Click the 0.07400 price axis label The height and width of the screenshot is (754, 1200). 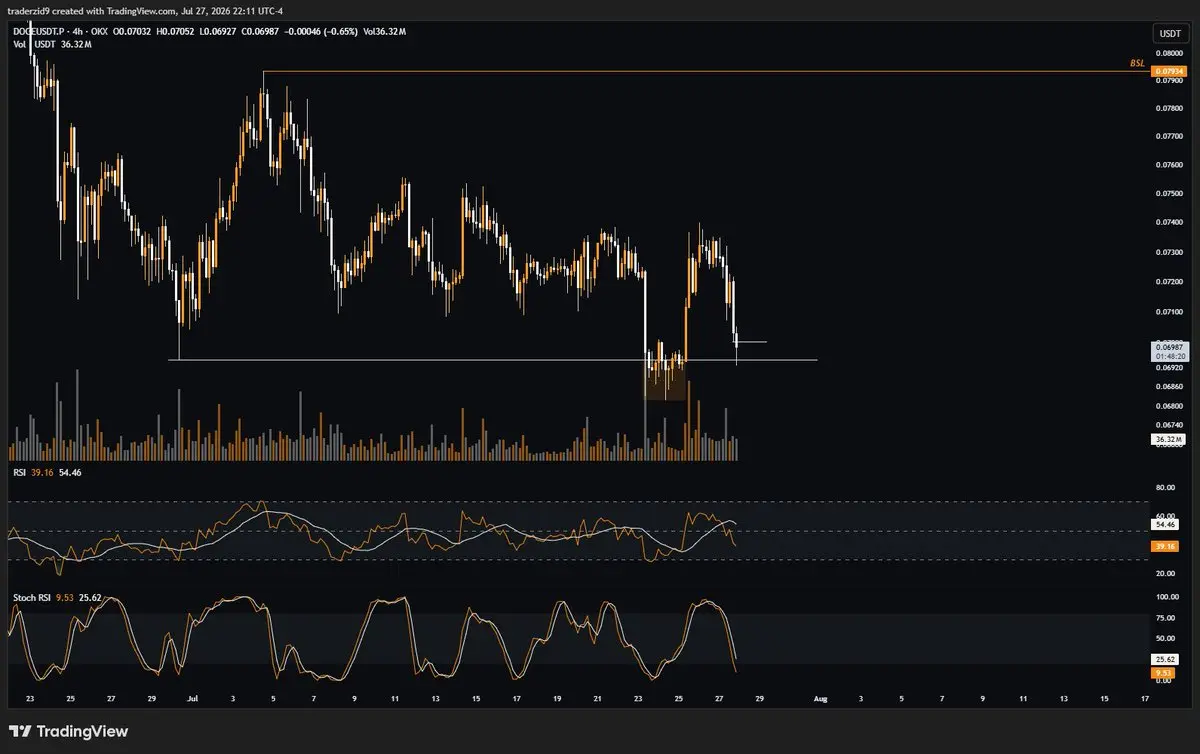pyautogui.click(x=1167, y=223)
